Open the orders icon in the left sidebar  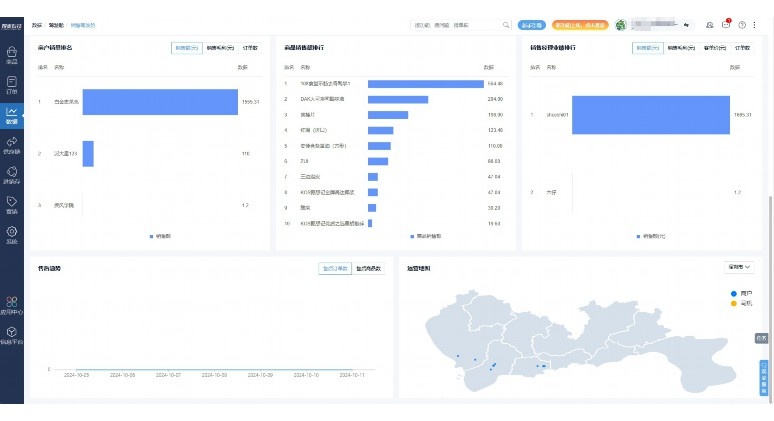pos(12,84)
